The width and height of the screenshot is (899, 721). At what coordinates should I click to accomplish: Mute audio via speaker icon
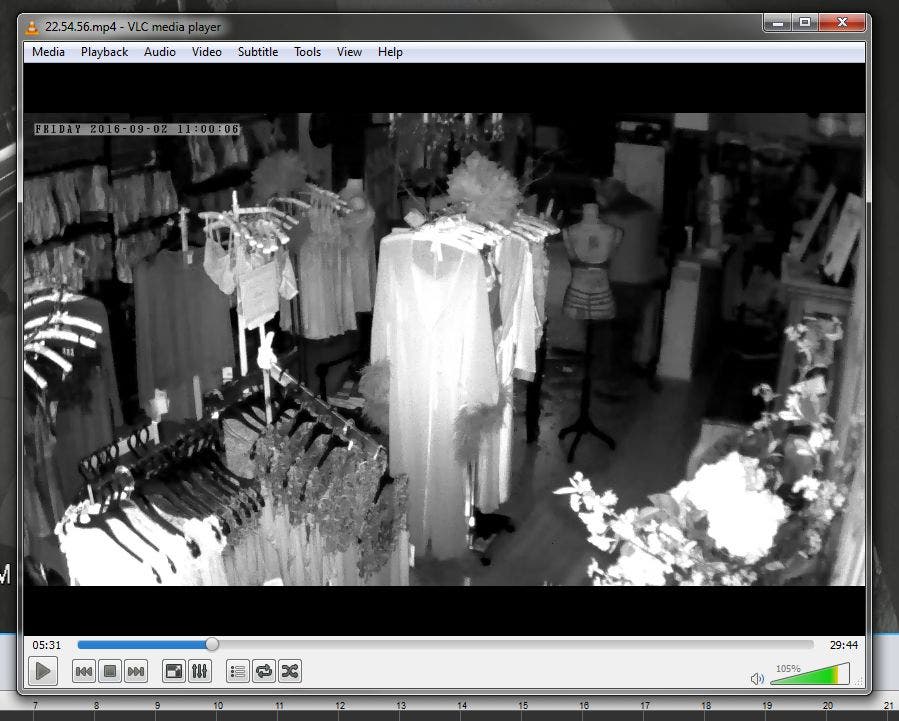coord(757,678)
